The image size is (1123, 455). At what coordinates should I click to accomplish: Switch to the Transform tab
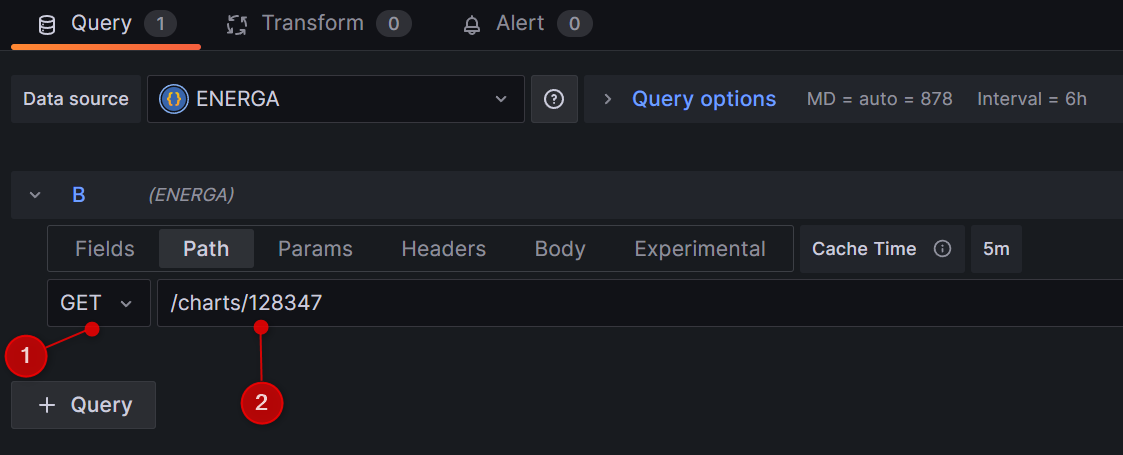(313, 24)
